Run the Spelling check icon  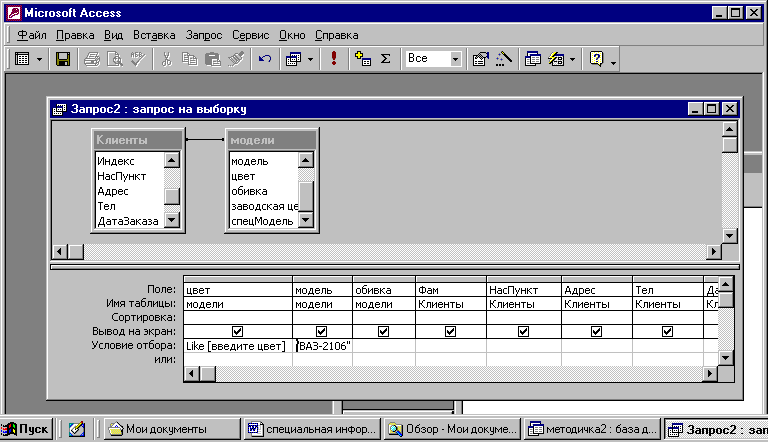click(x=138, y=59)
